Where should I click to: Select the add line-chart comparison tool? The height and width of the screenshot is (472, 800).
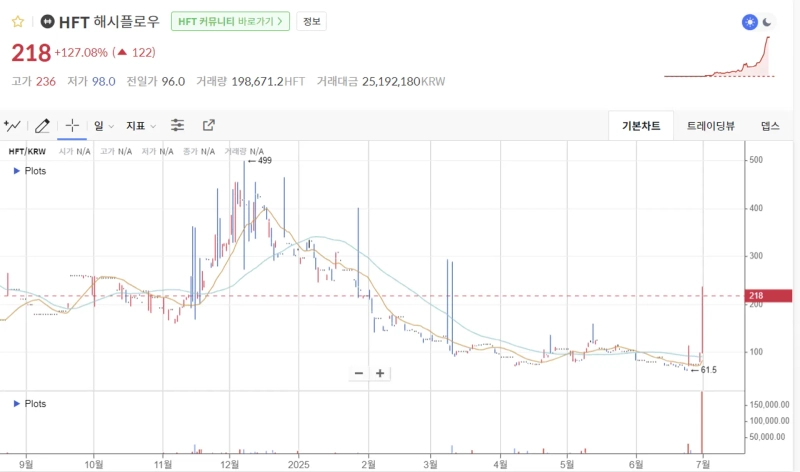click(12, 126)
